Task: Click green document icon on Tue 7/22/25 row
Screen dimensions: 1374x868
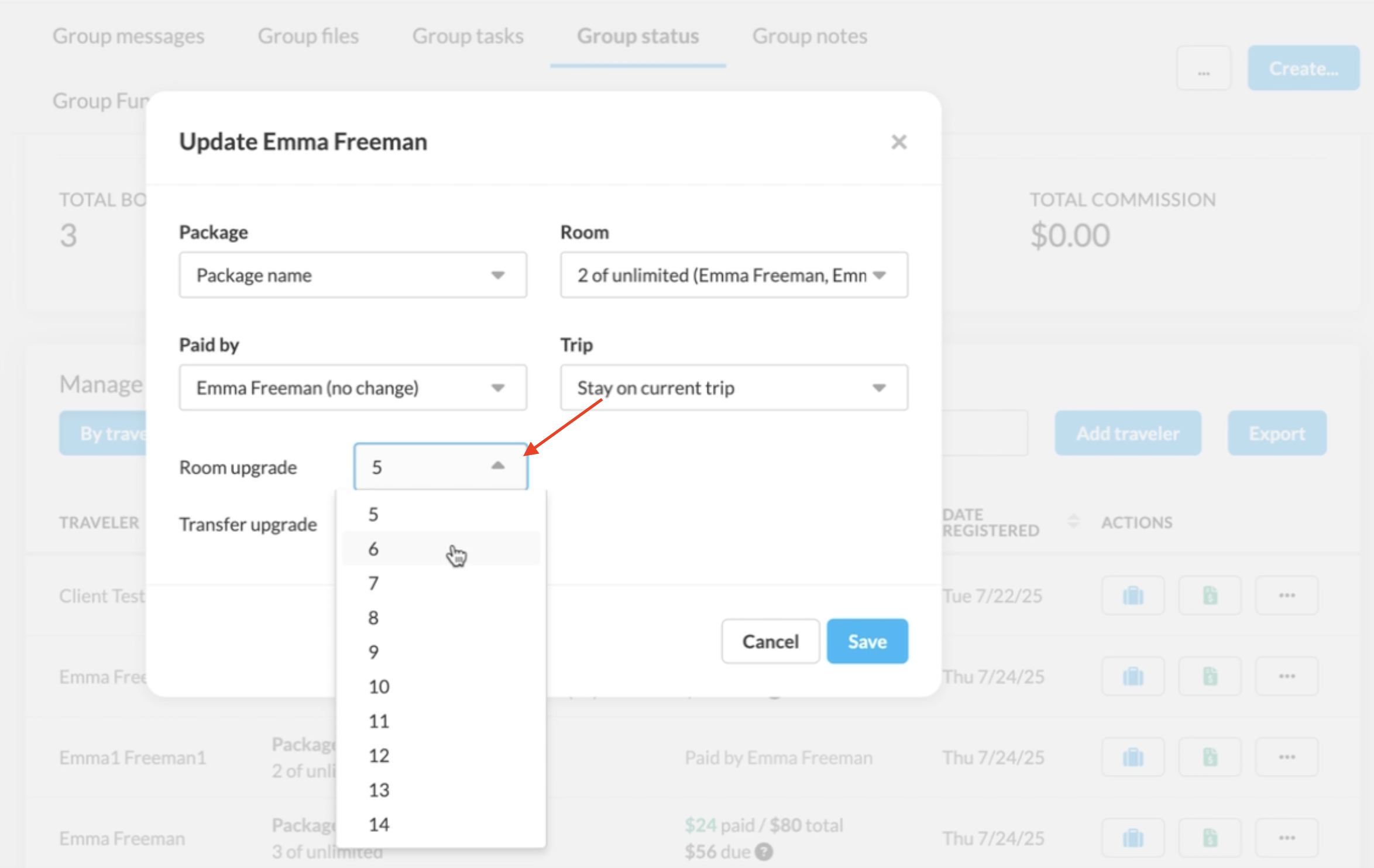Action: point(1210,596)
